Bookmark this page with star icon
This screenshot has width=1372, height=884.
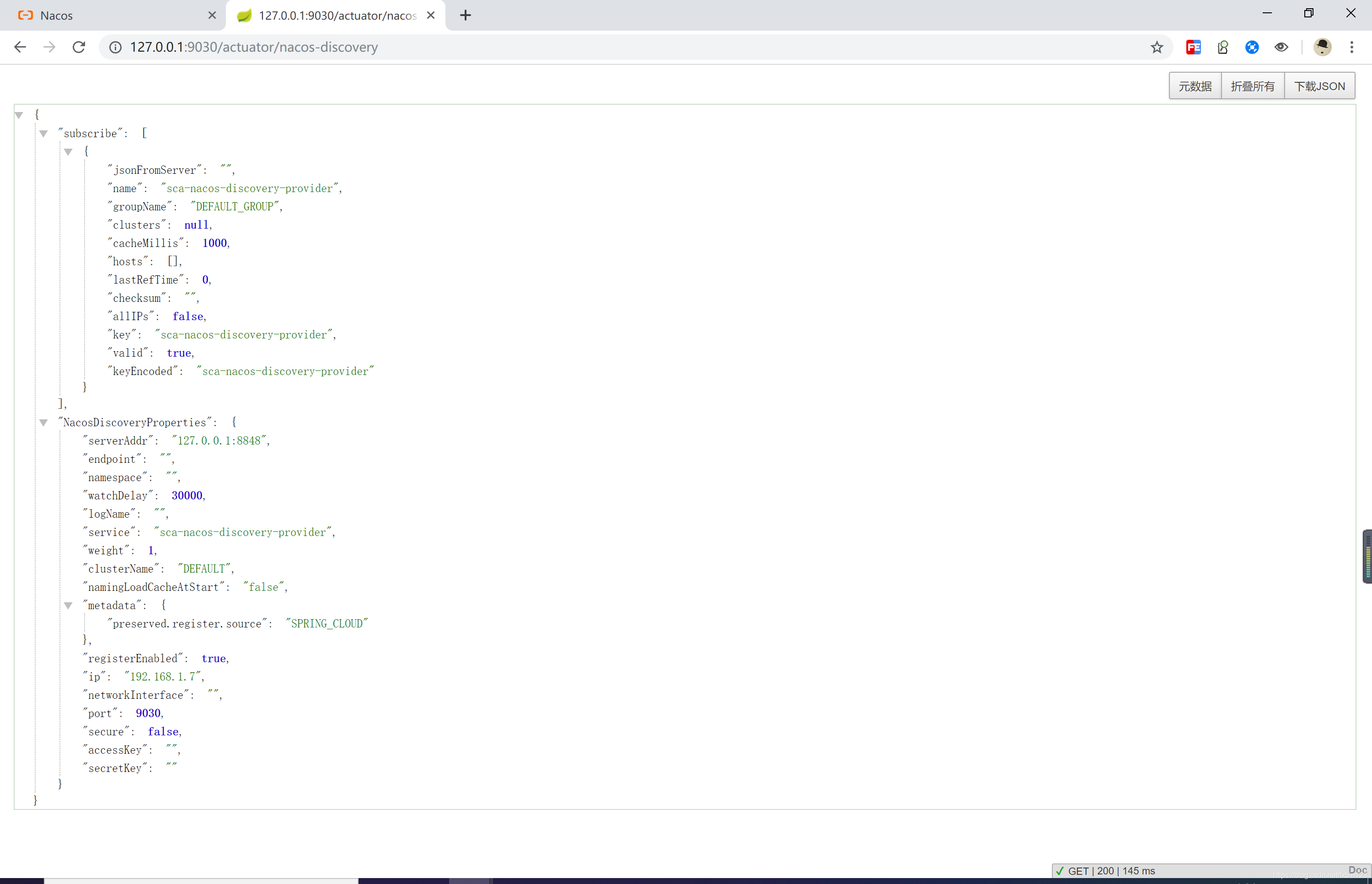point(1157,47)
